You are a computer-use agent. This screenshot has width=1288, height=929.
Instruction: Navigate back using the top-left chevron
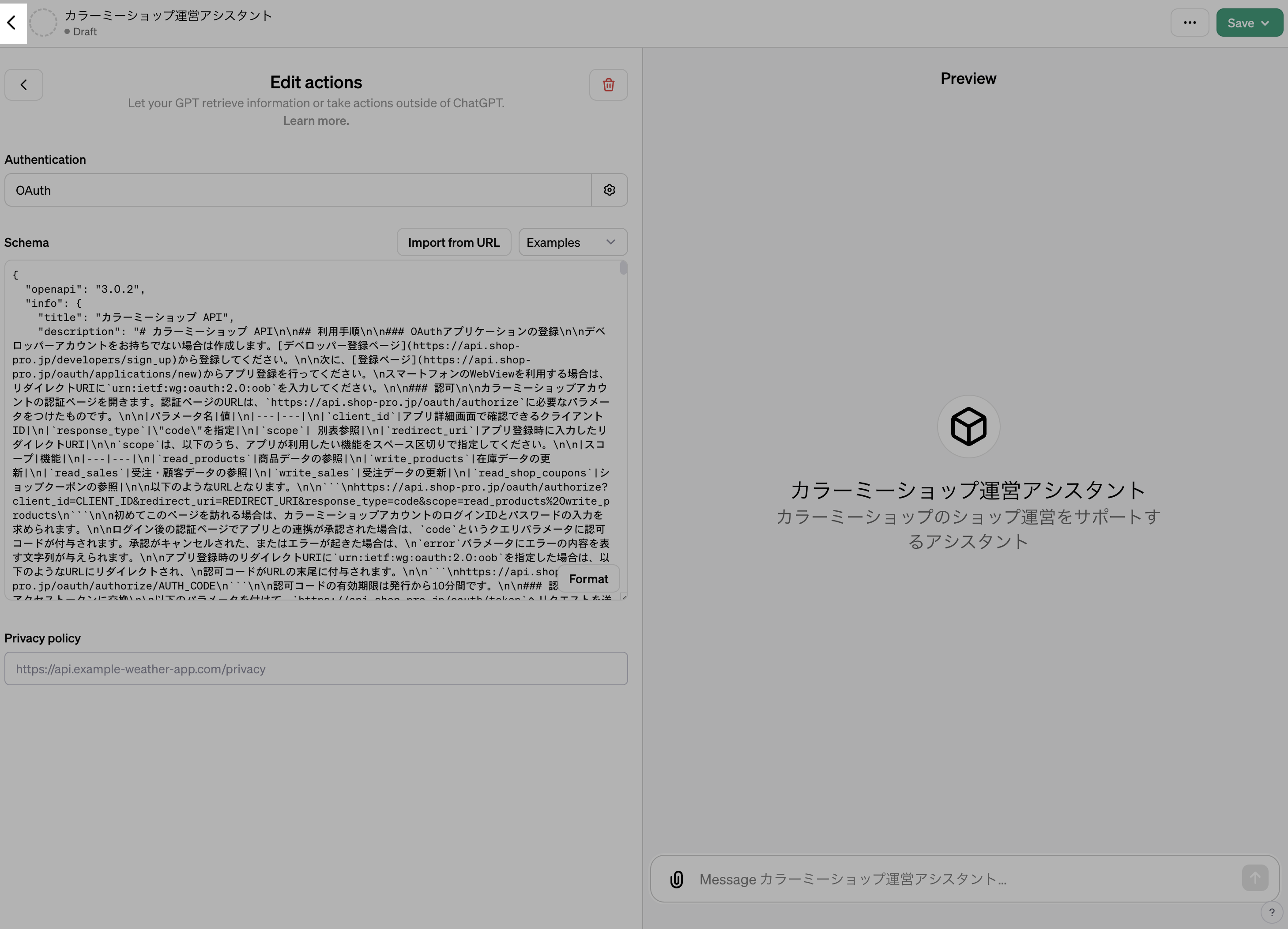pos(12,23)
